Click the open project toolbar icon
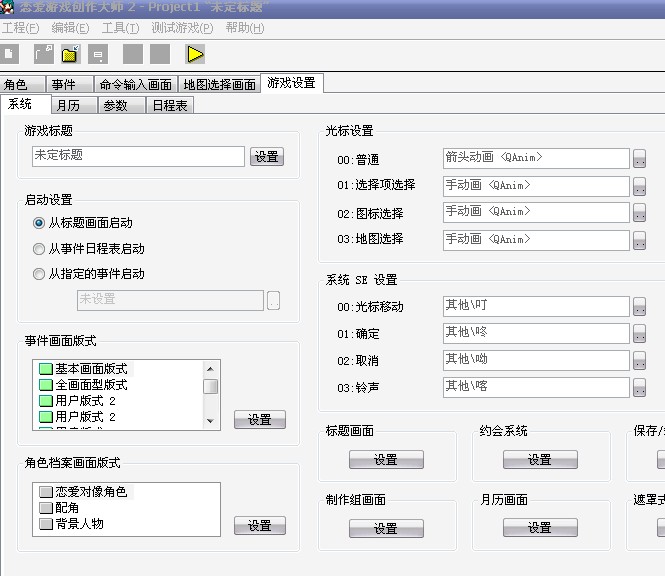665x576 pixels. [44, 54]
